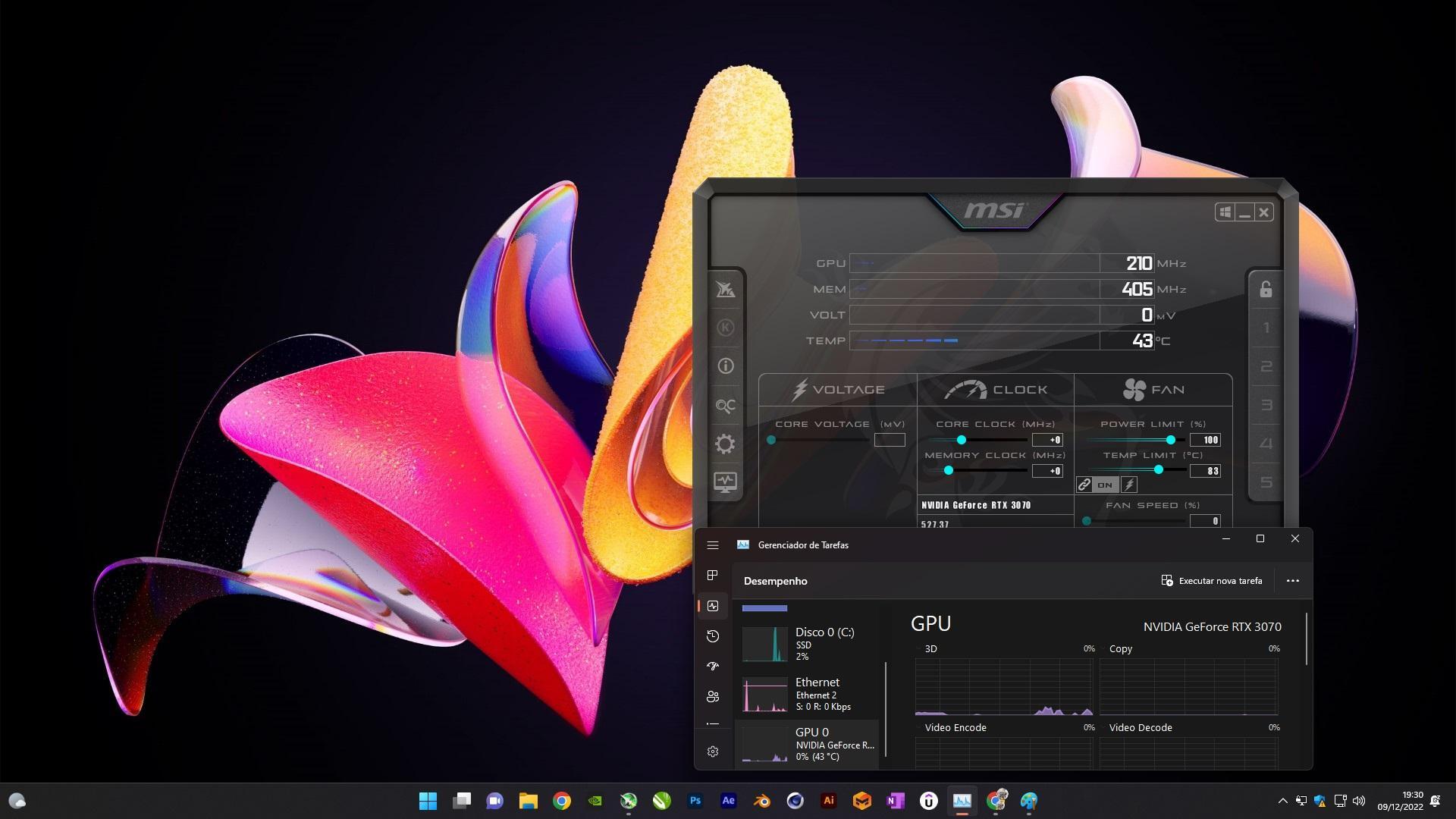This screenshot has width=1456, height=819.
Task: Open OneNote from the taskbar
Action: (x=896, y=801)
